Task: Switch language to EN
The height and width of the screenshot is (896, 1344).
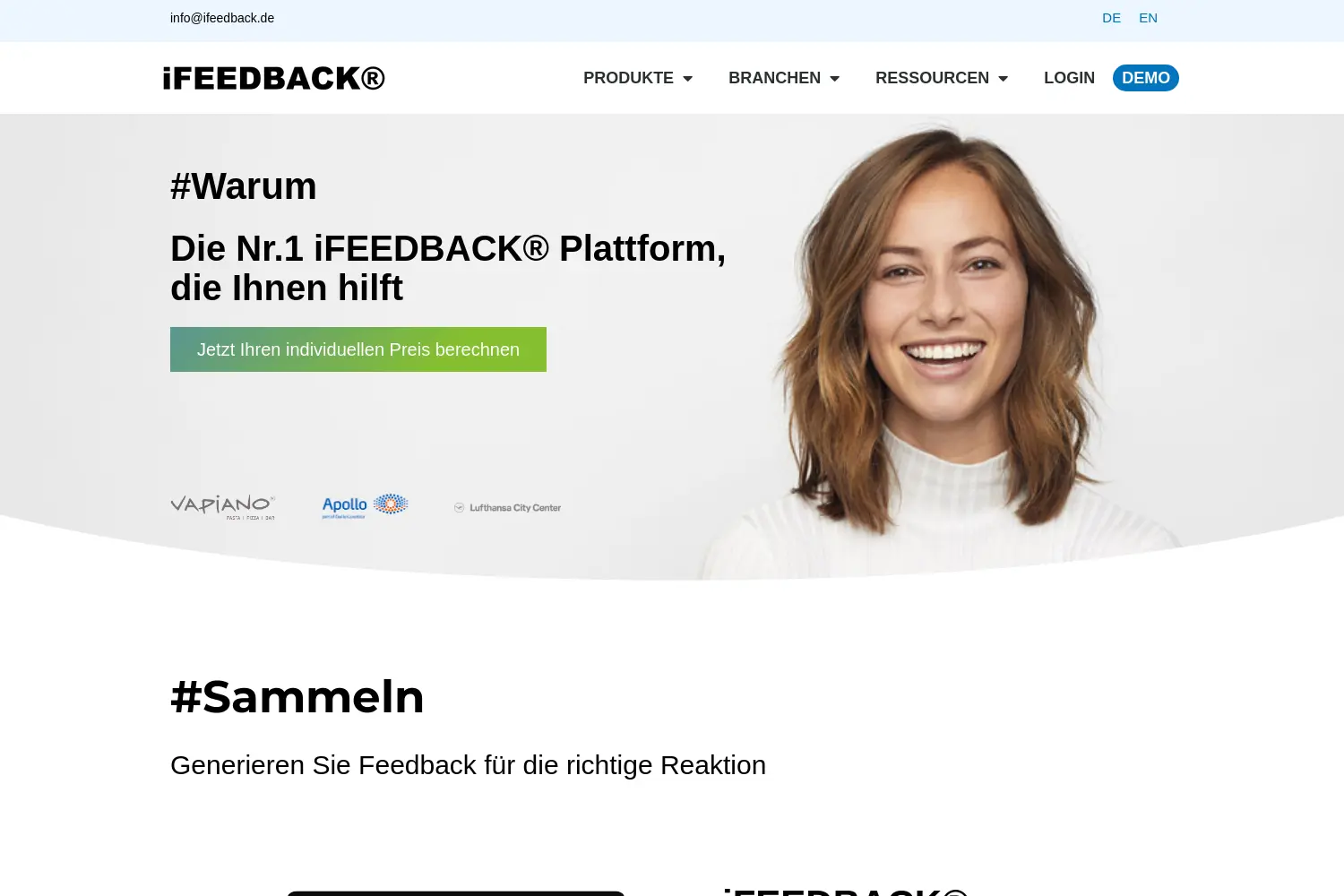Action: 1148,18
